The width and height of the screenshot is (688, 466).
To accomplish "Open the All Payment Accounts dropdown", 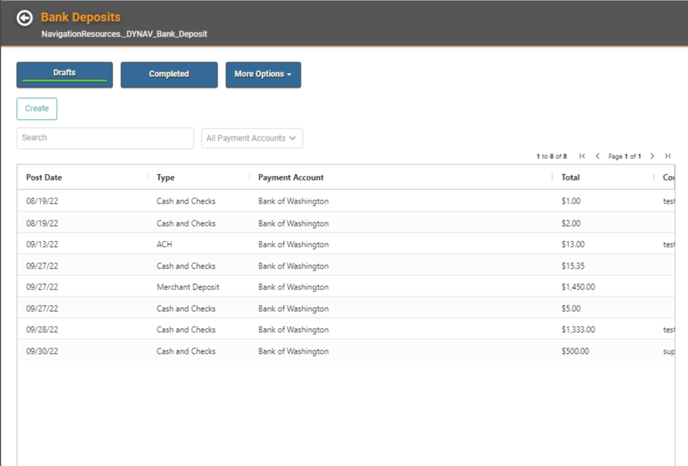I will pos(252,138).
